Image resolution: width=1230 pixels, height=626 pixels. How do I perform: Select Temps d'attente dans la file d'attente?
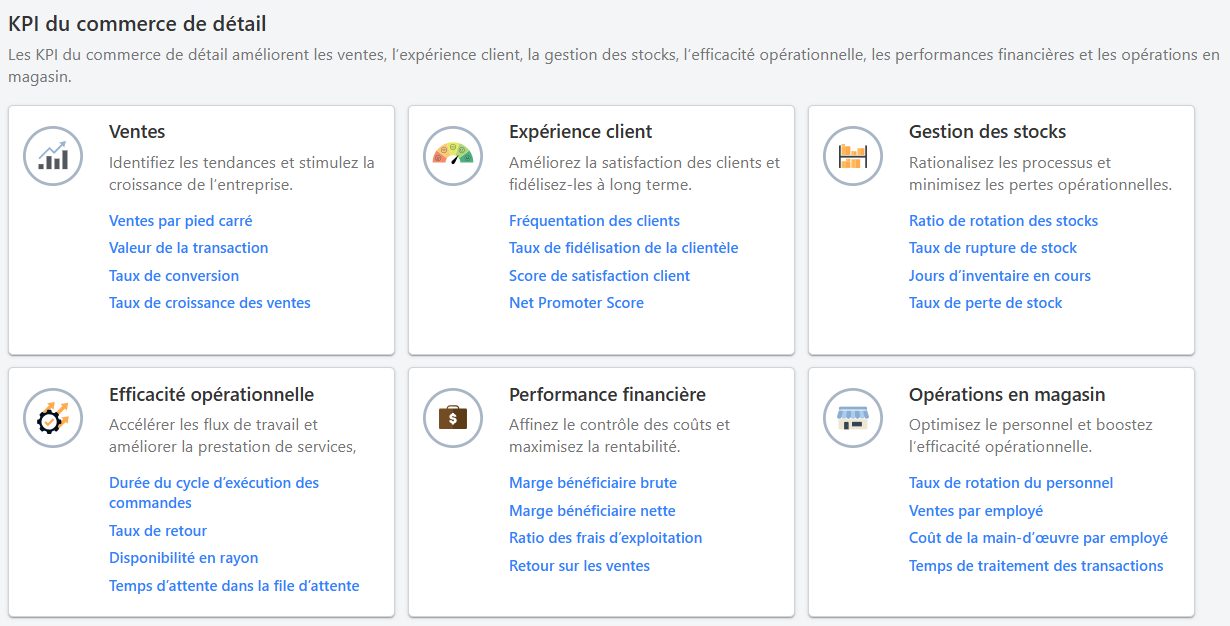[233, 586]
